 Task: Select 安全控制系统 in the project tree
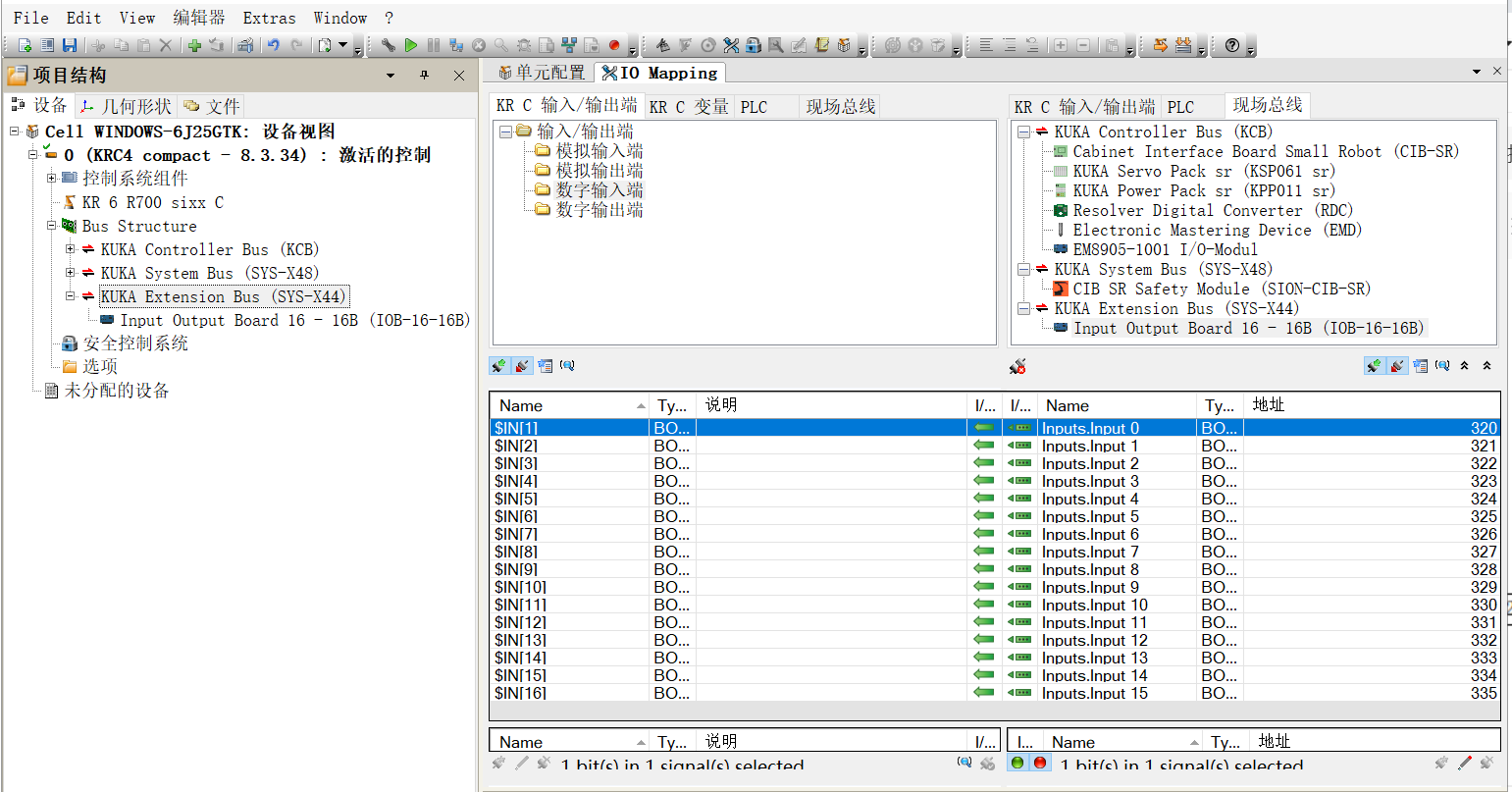(x=135, y=343)
